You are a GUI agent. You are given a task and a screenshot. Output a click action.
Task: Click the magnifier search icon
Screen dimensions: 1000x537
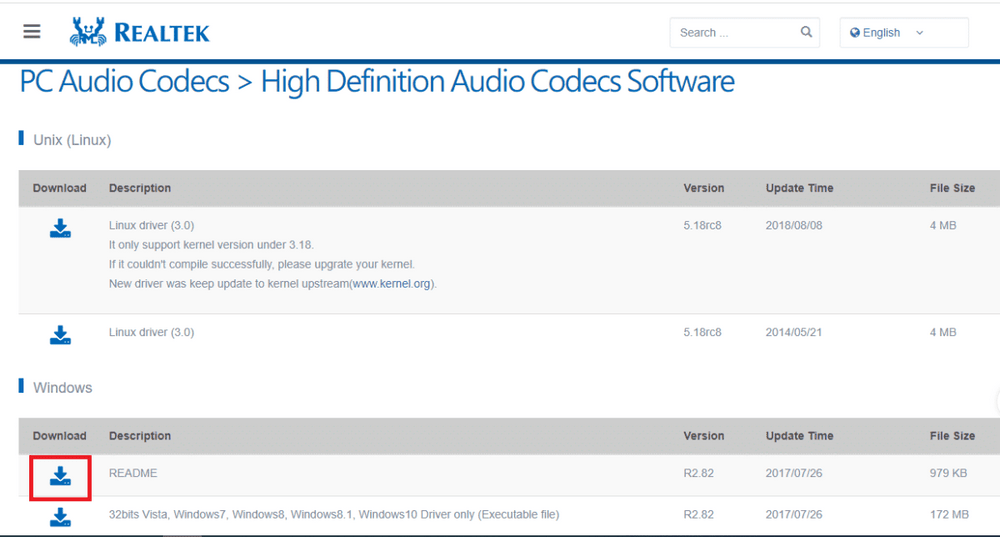click(x=806, y=32)
